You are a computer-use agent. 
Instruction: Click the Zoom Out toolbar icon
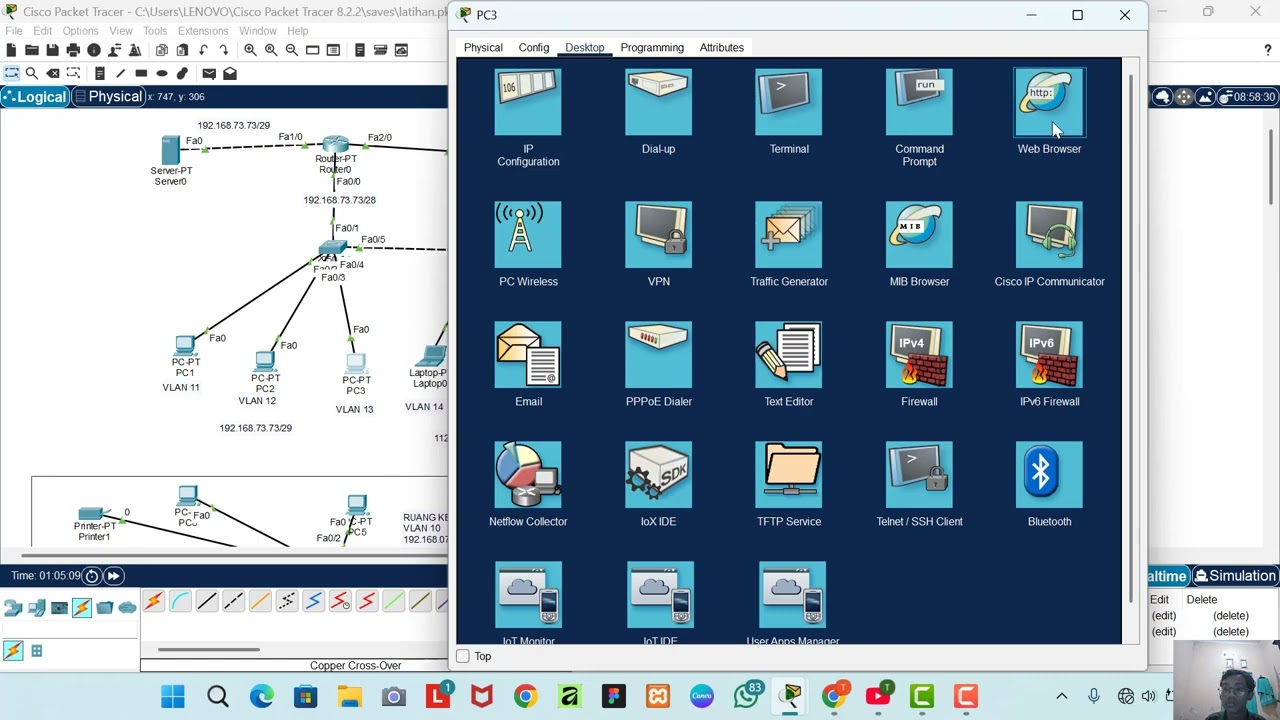(291, 50)
